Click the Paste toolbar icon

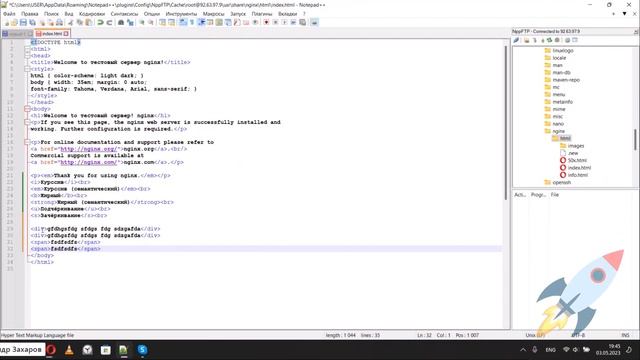pos(88,22)
